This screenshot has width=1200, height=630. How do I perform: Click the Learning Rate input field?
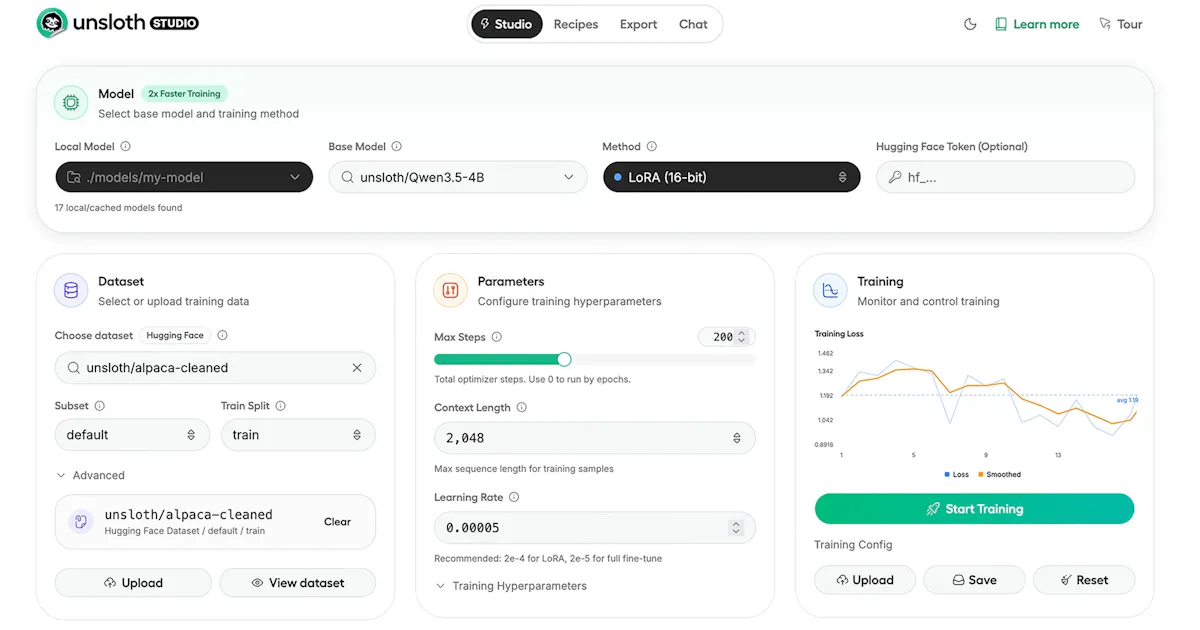coord(595,527)
